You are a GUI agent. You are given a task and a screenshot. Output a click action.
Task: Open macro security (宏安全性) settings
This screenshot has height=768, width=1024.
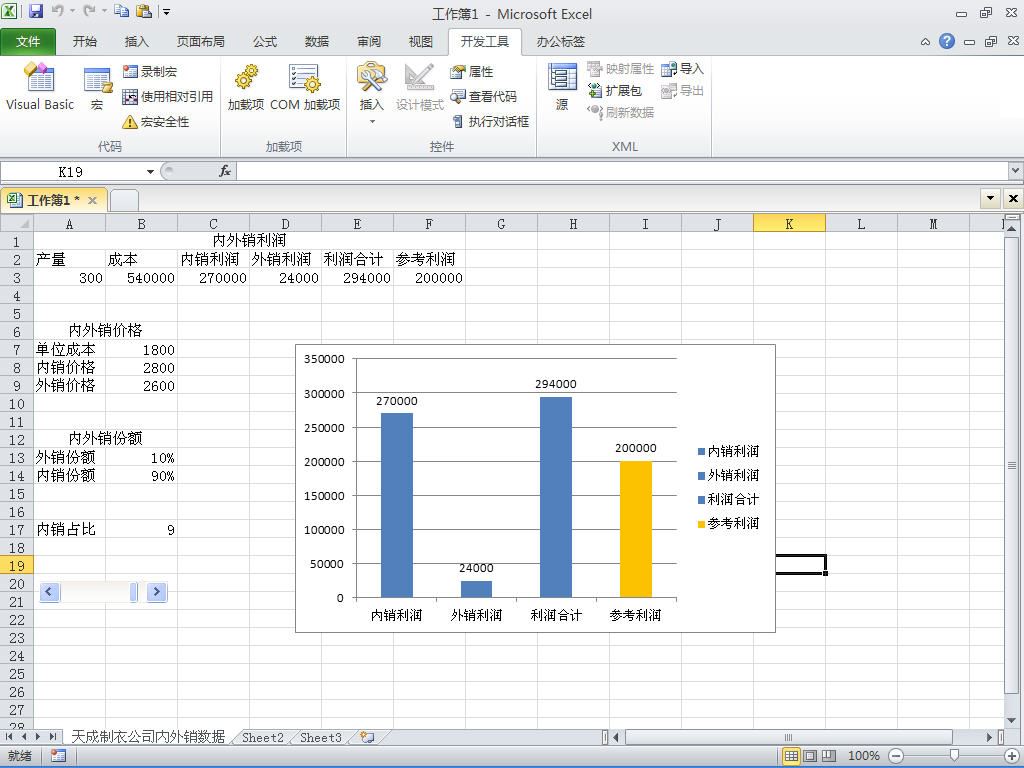pyautogui.click(x=156, y=121)
